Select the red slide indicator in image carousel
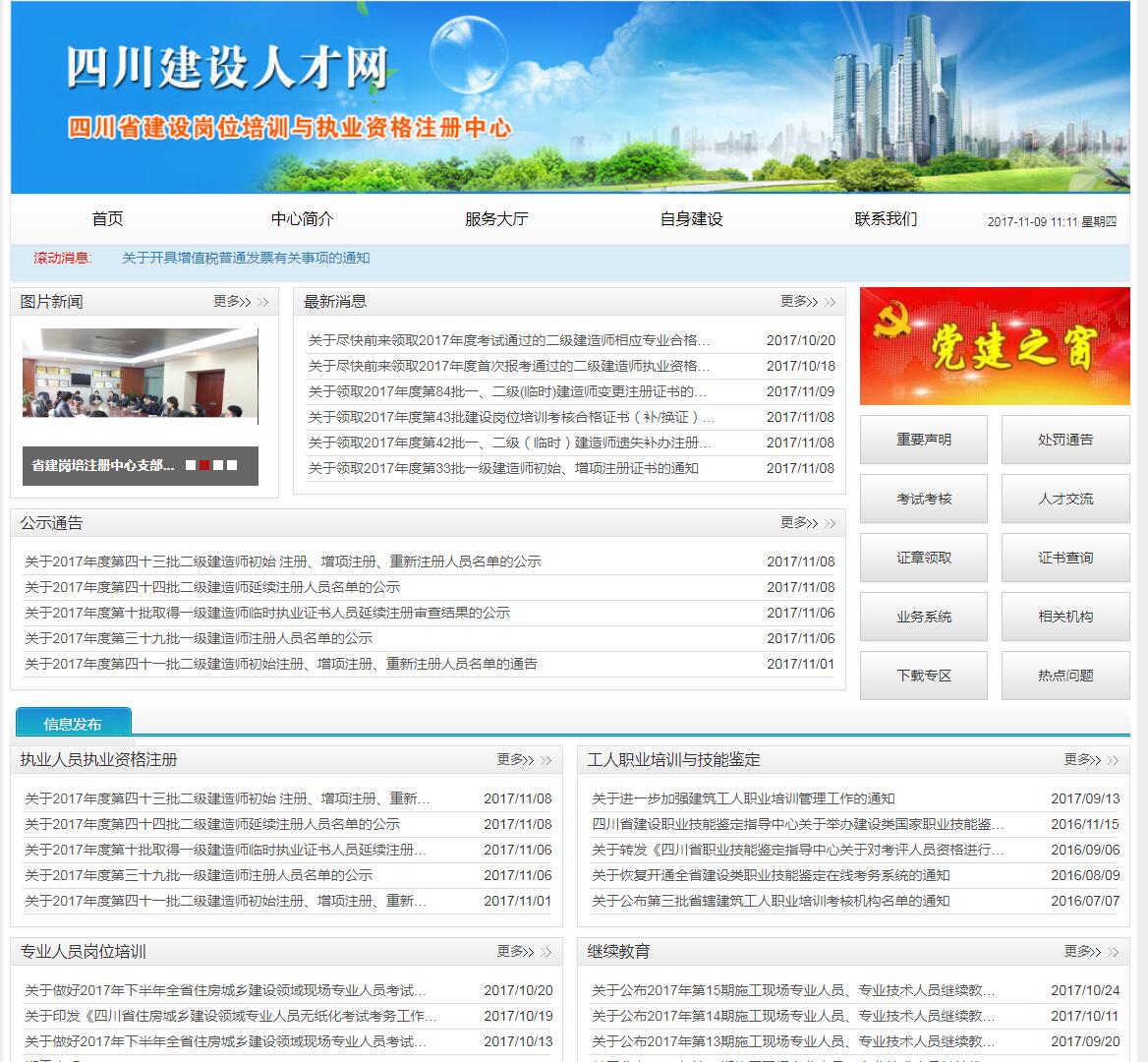This screenshot has width=1148, height=1062. (204, 465)
